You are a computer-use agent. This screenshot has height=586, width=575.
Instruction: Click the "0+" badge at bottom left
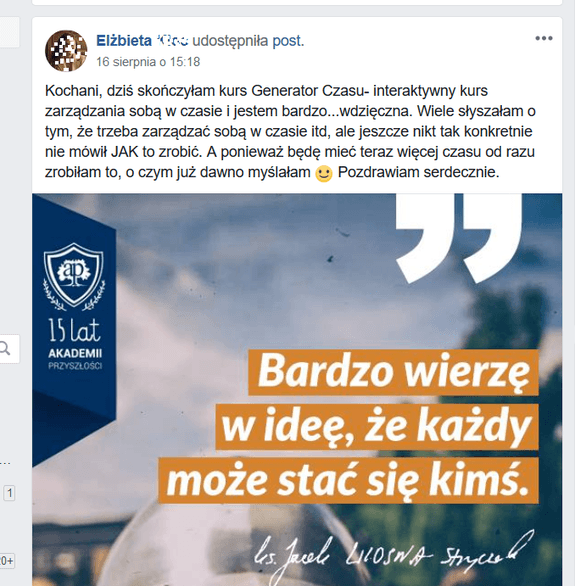pyautogui.click(x=7, y=561)
